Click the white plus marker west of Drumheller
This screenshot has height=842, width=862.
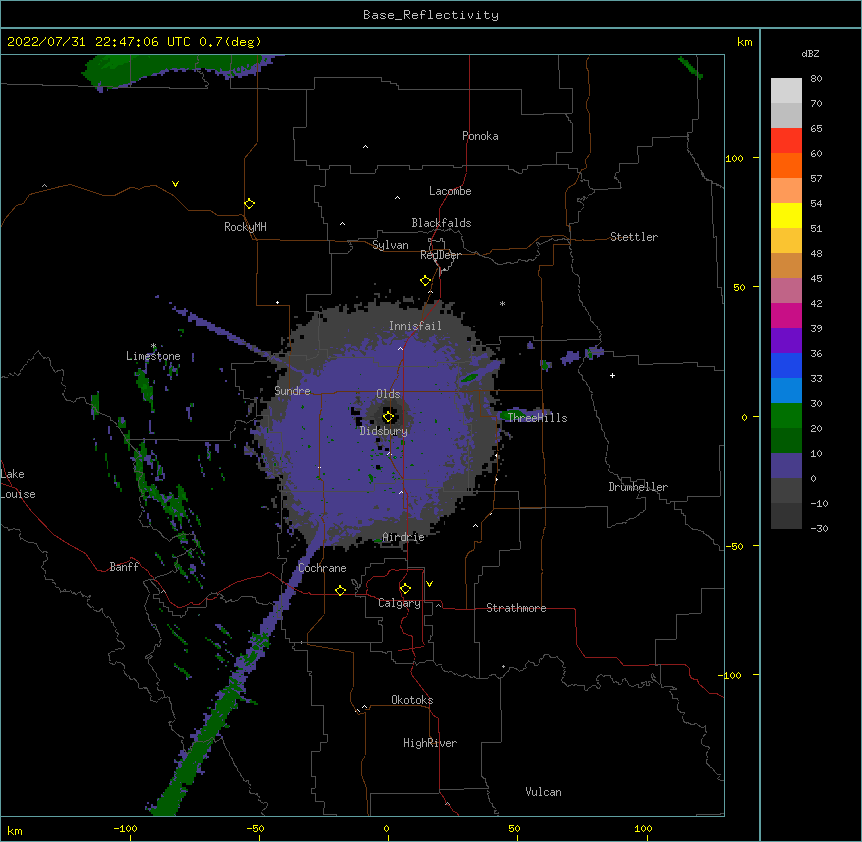(612, 375)
